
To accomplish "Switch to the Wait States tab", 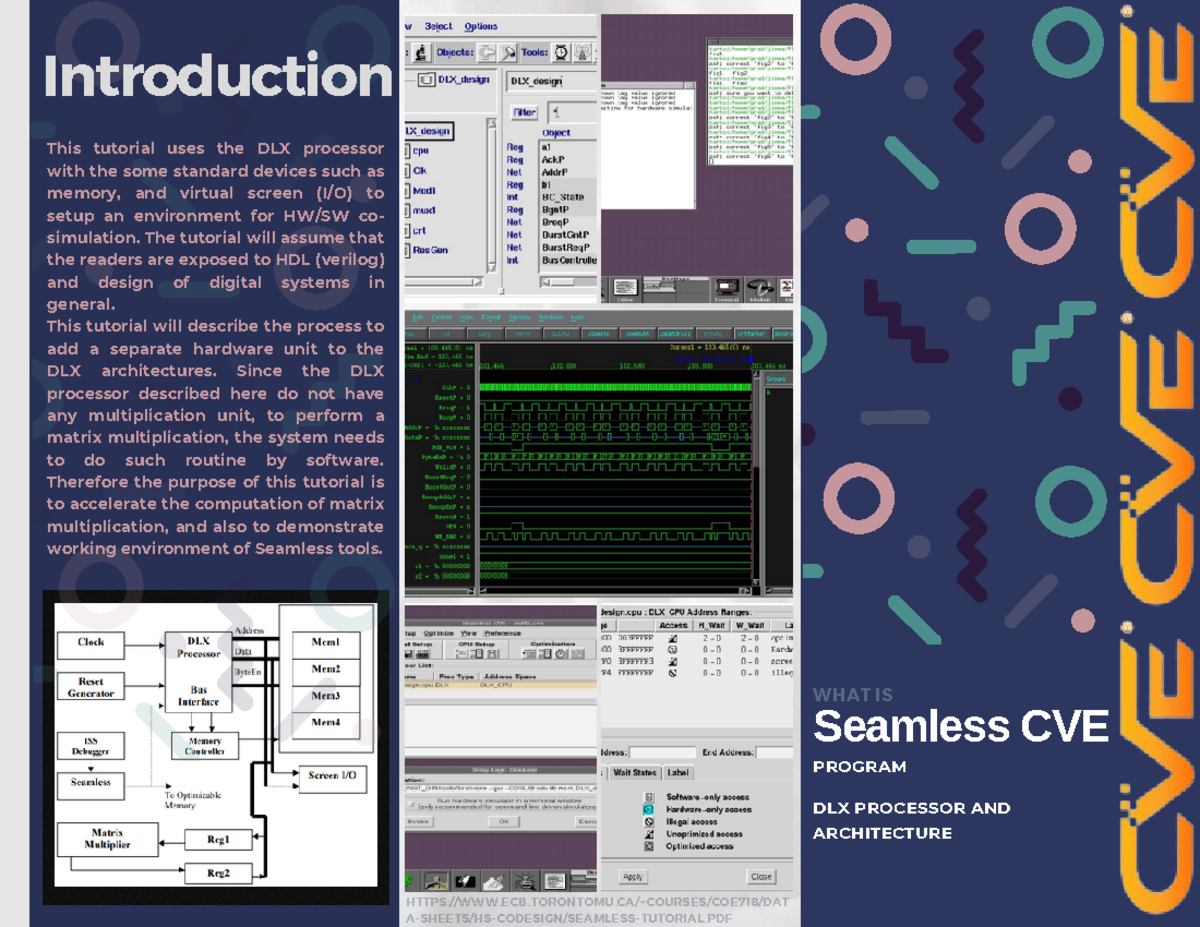I will (635, 772).
